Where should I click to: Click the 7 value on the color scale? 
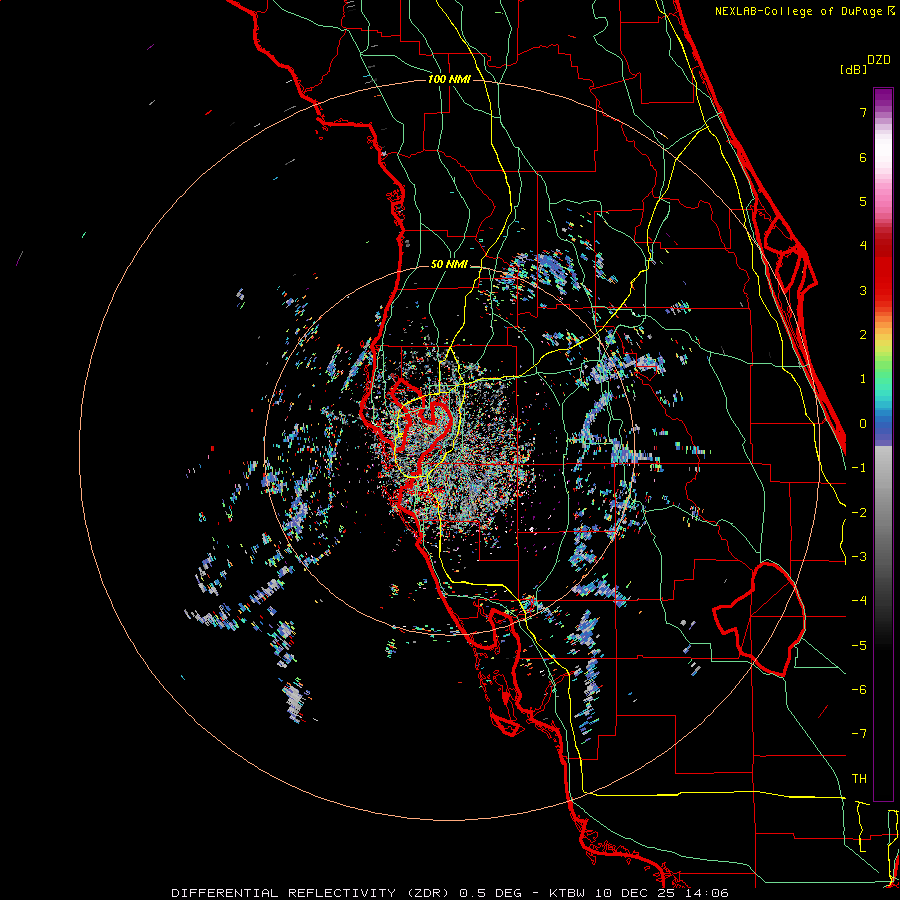coord(863,112)
